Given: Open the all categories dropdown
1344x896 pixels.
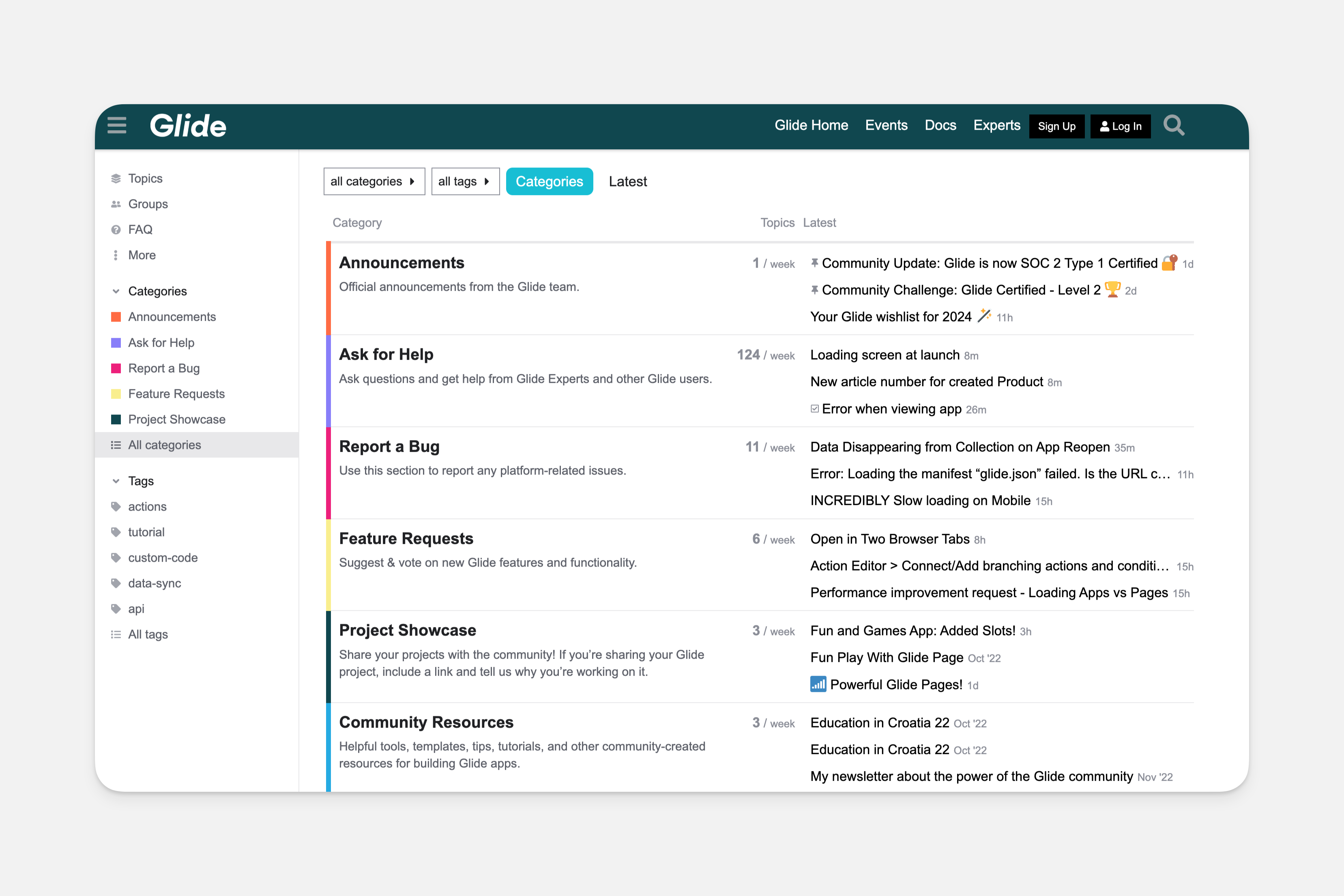Looking at the screenshot, I should click(374, 181).
